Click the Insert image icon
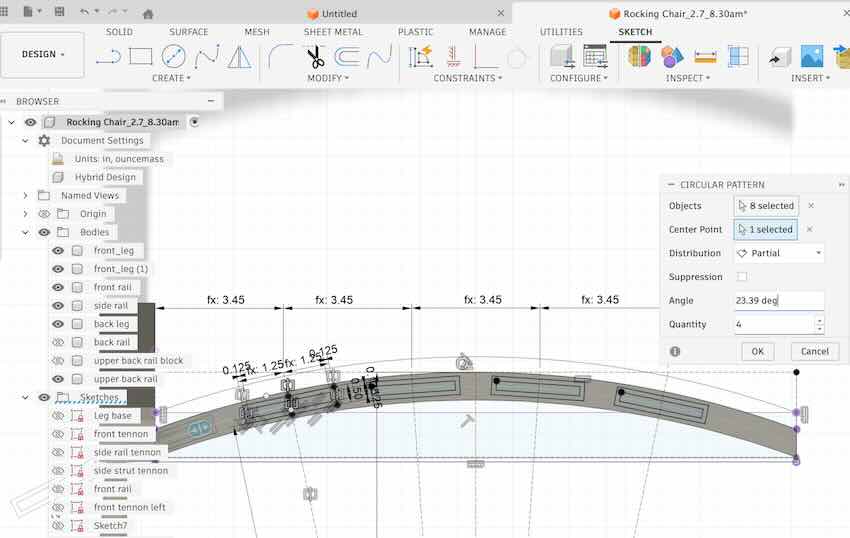 pos(812,56)
